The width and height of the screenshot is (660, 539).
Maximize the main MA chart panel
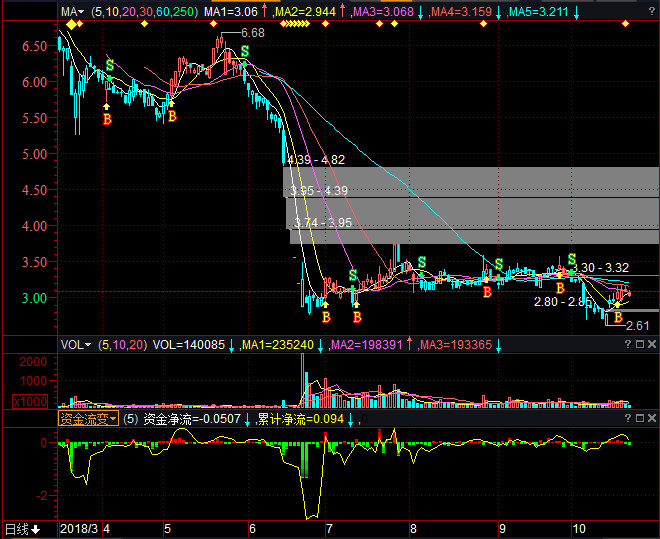(639, 13)
